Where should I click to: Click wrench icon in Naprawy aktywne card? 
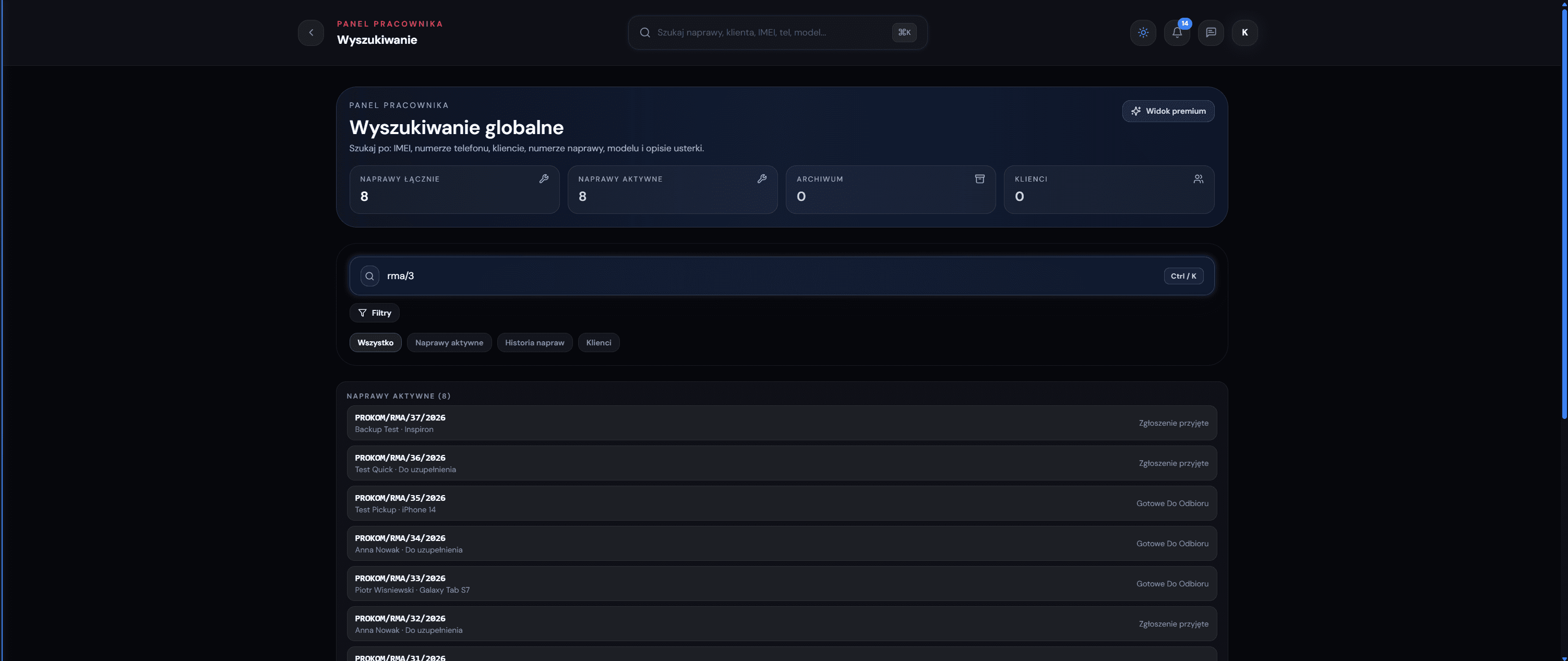tap(761, 178)
